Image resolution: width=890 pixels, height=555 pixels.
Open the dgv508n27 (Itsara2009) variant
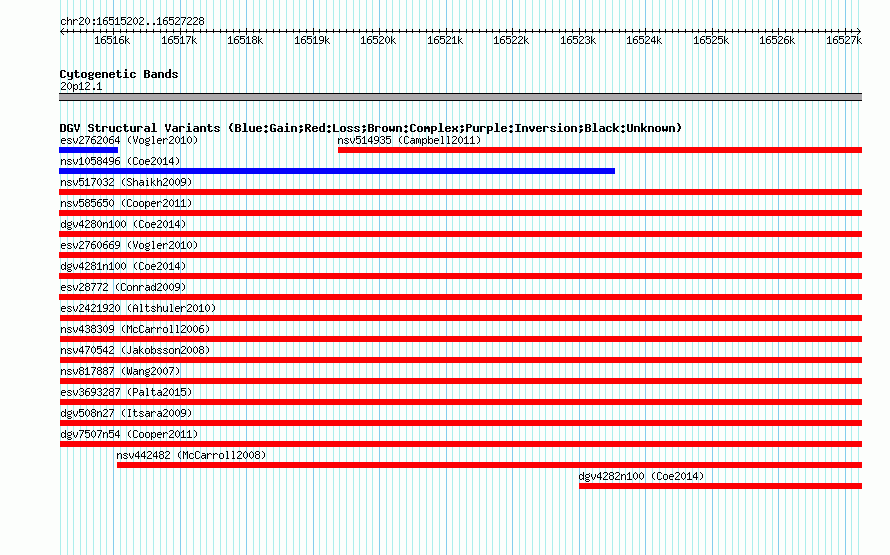pyautogui.click(x=126, y=413)
